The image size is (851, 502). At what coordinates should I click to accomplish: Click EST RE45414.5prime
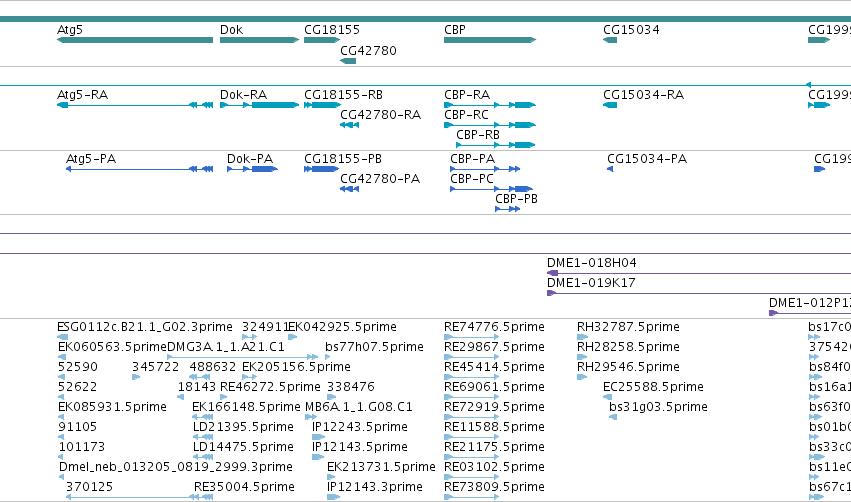click(x=472, y=377)
